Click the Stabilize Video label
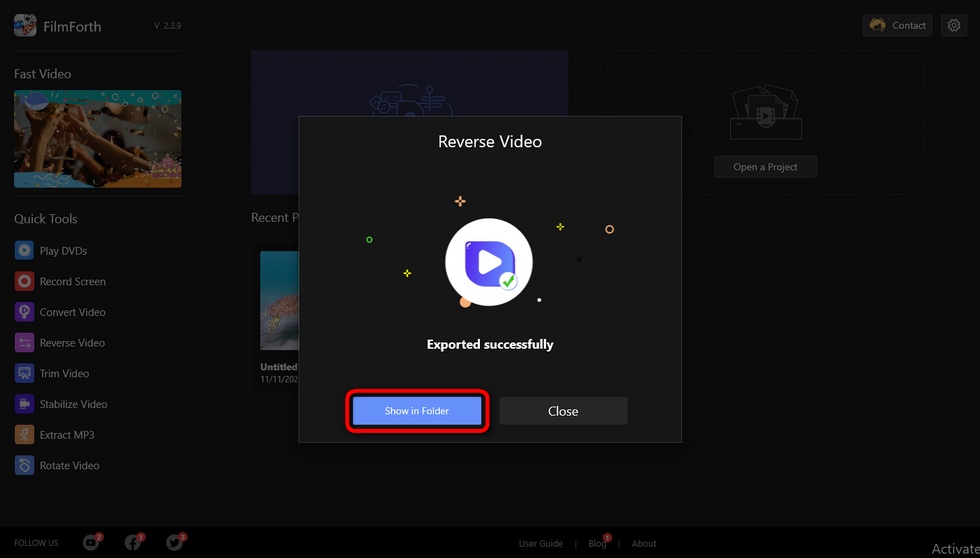Viewport: 980px width, 558px height. [x=74, y=404]
